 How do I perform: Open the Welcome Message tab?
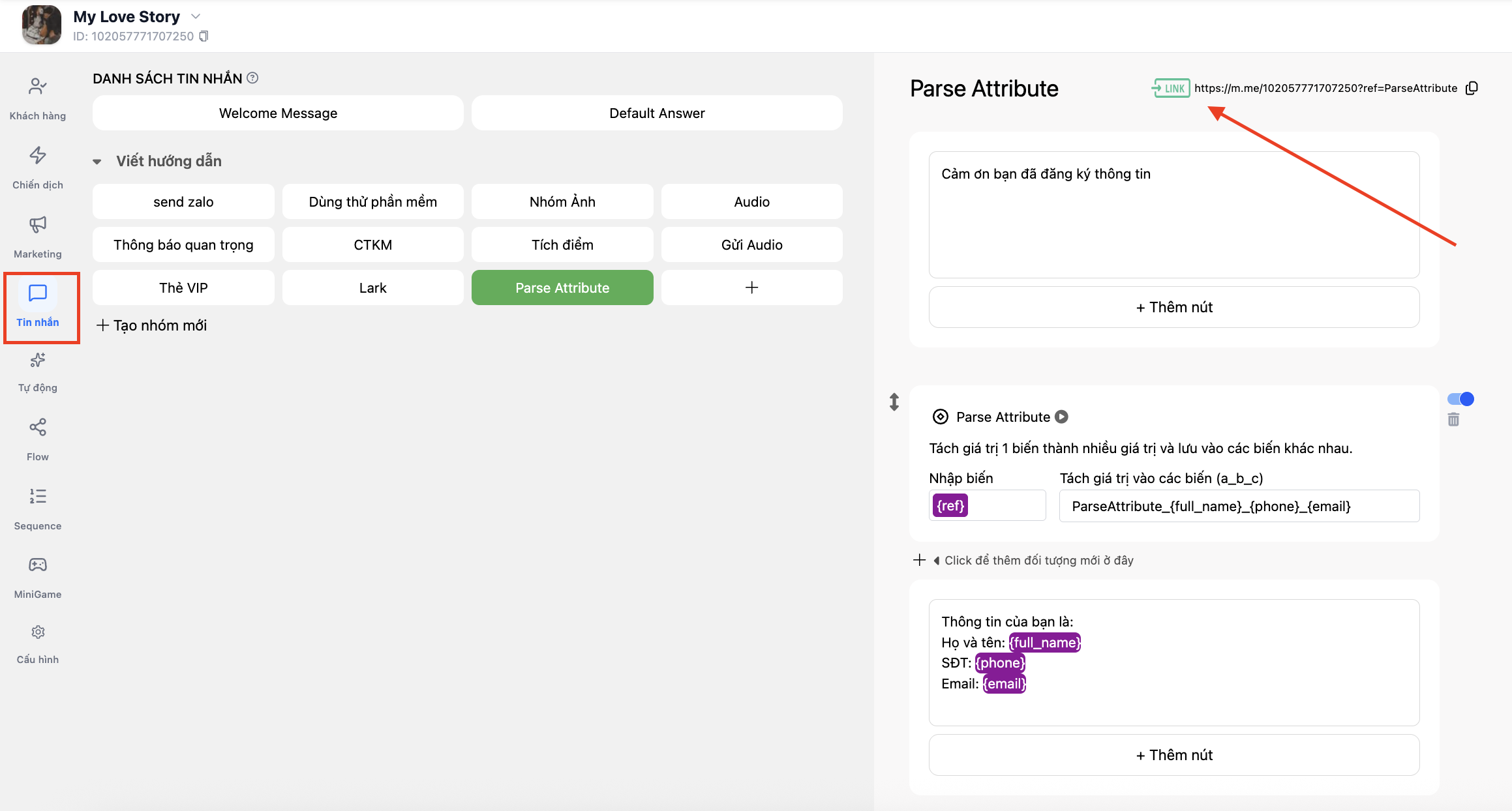click(278, 113)
